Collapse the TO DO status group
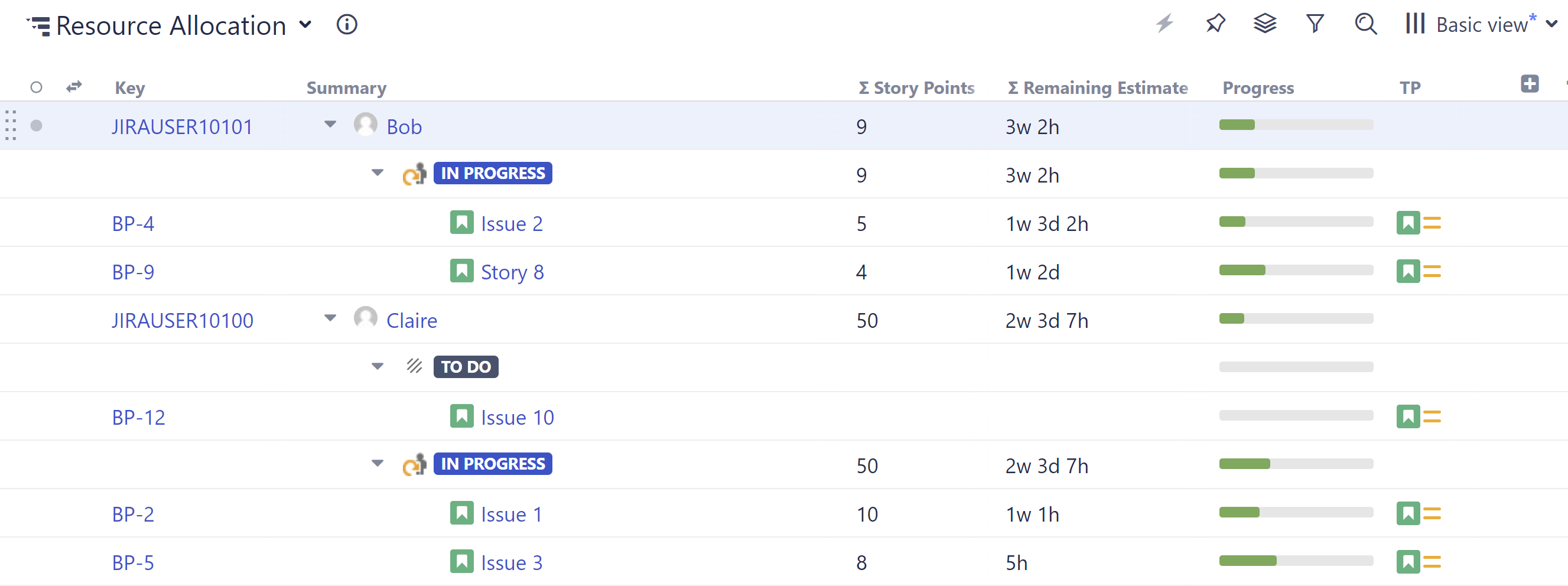Image resolution: width=1568 pixels, height=586 pixels. (x=378, y=366)
